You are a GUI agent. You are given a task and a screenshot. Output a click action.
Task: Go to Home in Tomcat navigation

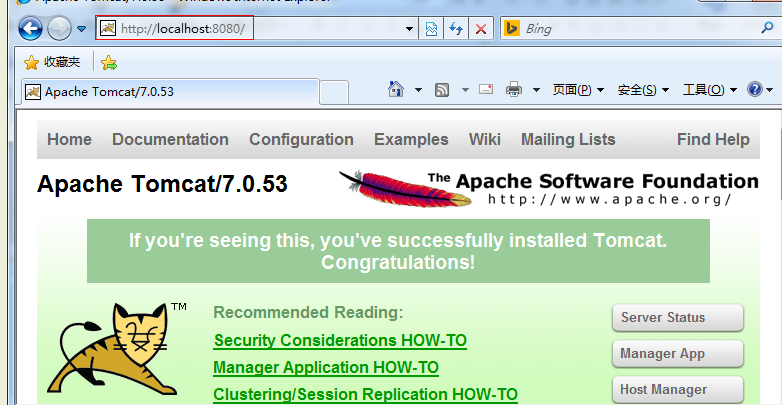pos(69,139)
